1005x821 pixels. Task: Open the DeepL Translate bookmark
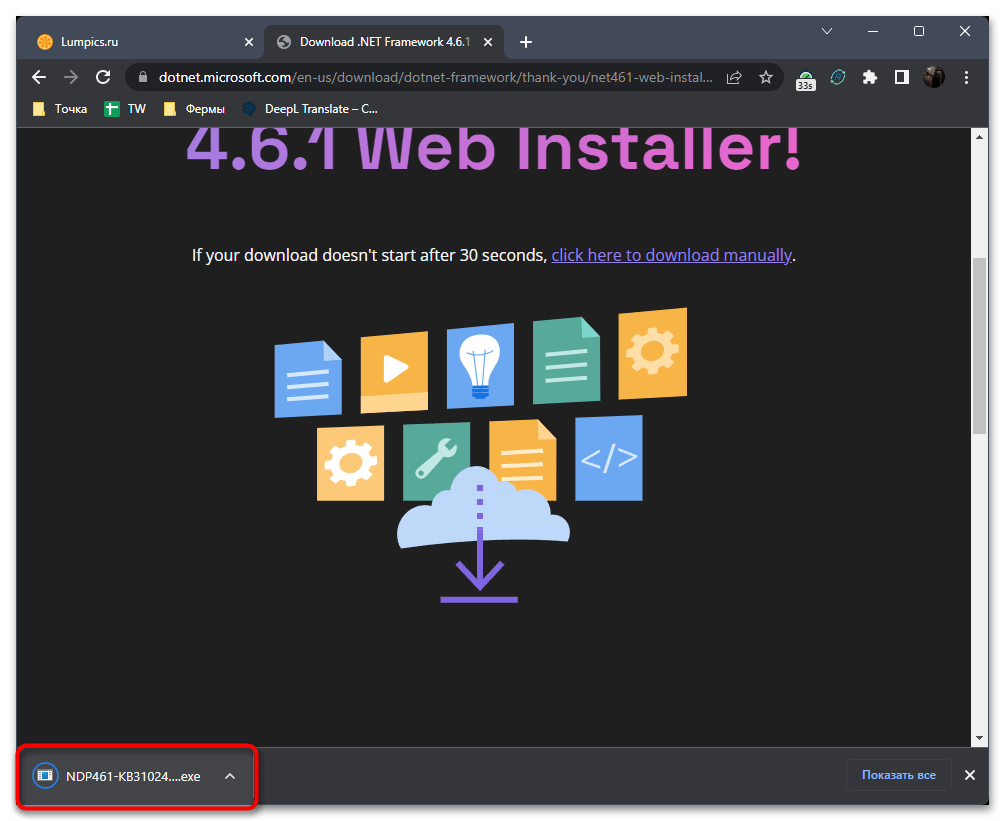310,109
